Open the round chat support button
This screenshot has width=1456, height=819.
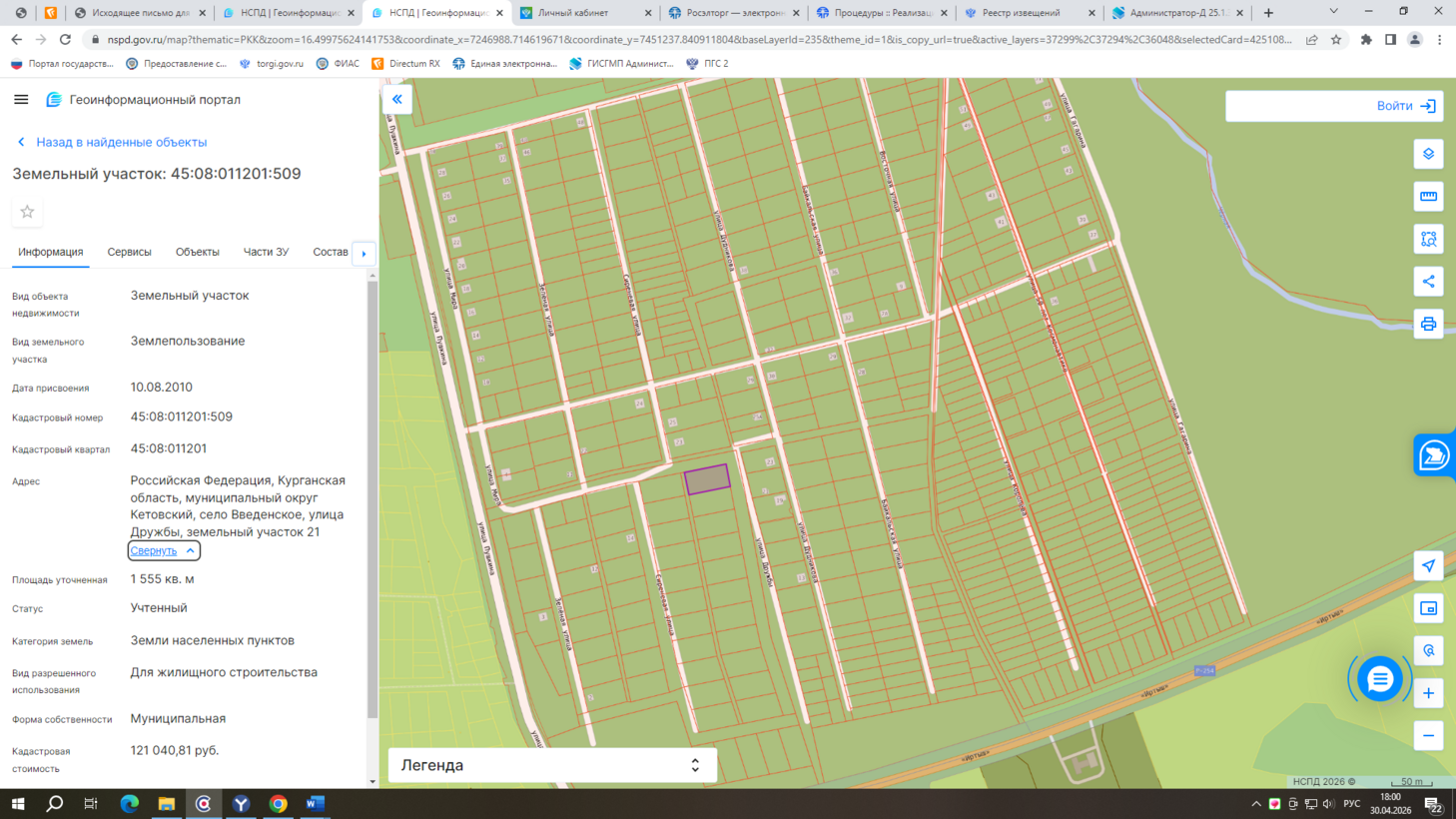coord(1379,679)
